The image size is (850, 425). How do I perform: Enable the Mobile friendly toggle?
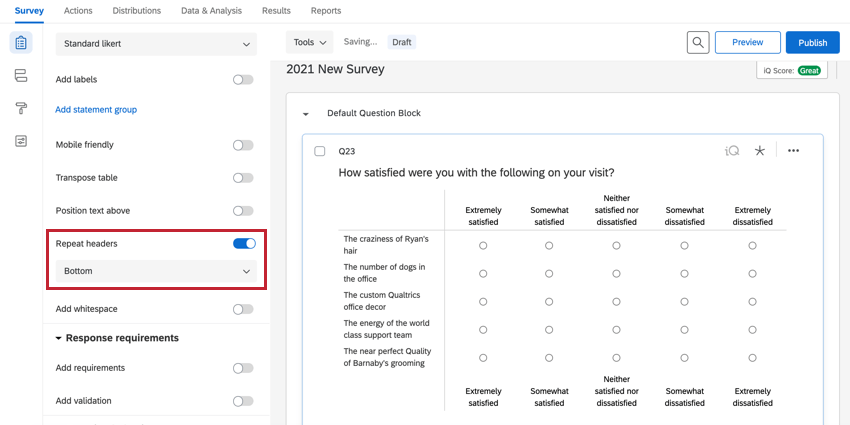(x=243, y=145)
